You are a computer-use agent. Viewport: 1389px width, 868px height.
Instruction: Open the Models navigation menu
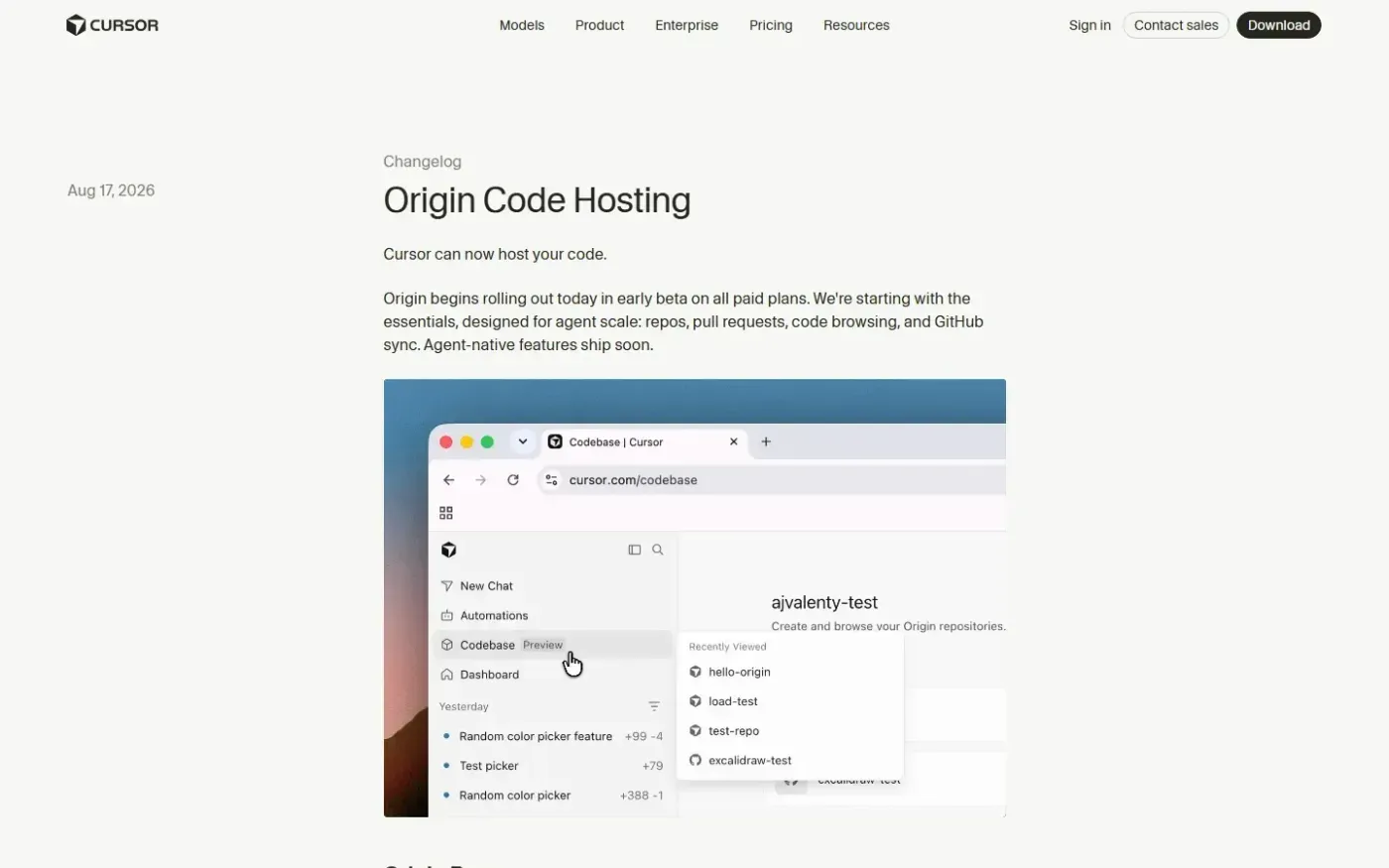[x=522, y=25]
